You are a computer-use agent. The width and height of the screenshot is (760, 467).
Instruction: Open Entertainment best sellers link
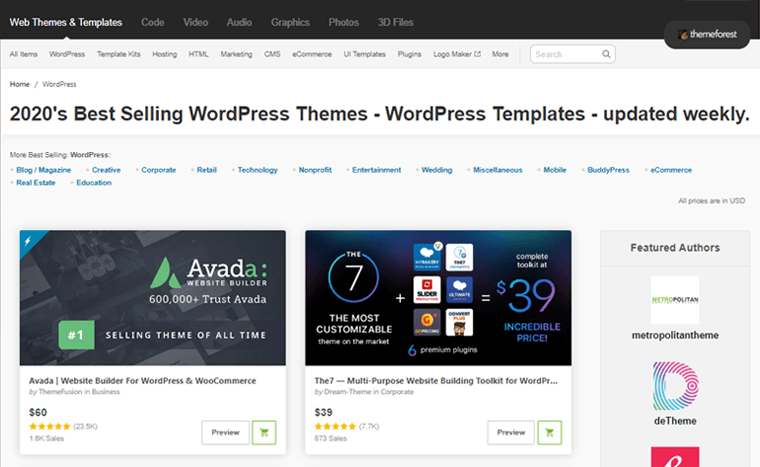377,170
